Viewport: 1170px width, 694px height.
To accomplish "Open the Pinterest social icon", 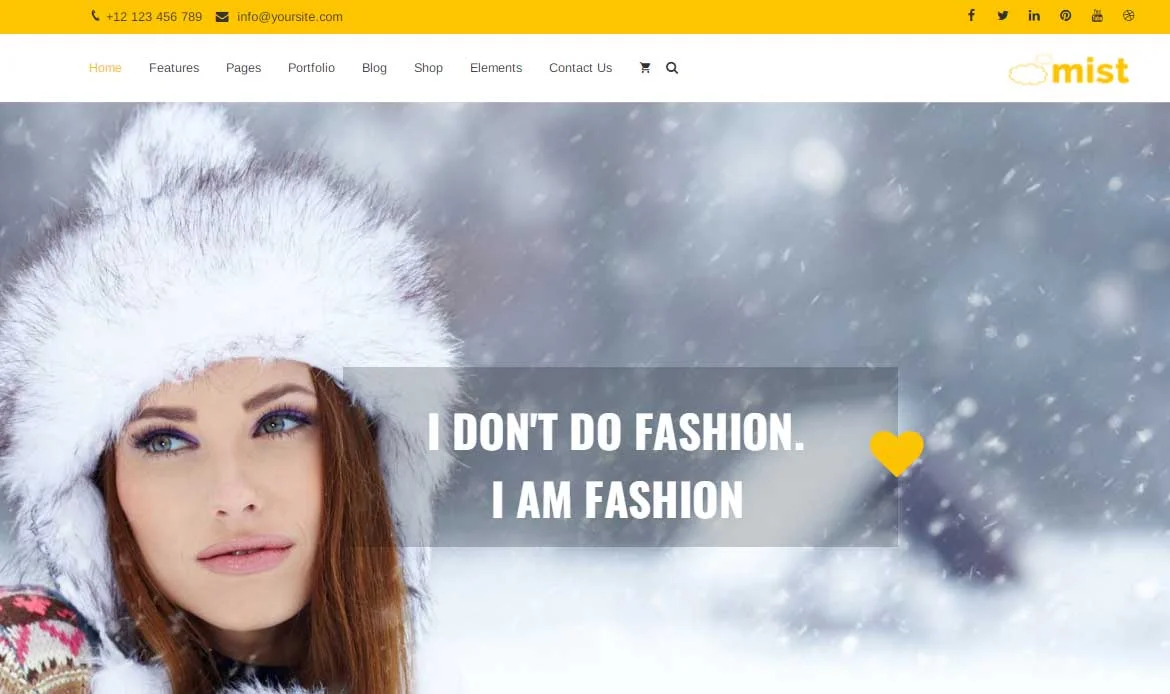I will coord(1066,16).
